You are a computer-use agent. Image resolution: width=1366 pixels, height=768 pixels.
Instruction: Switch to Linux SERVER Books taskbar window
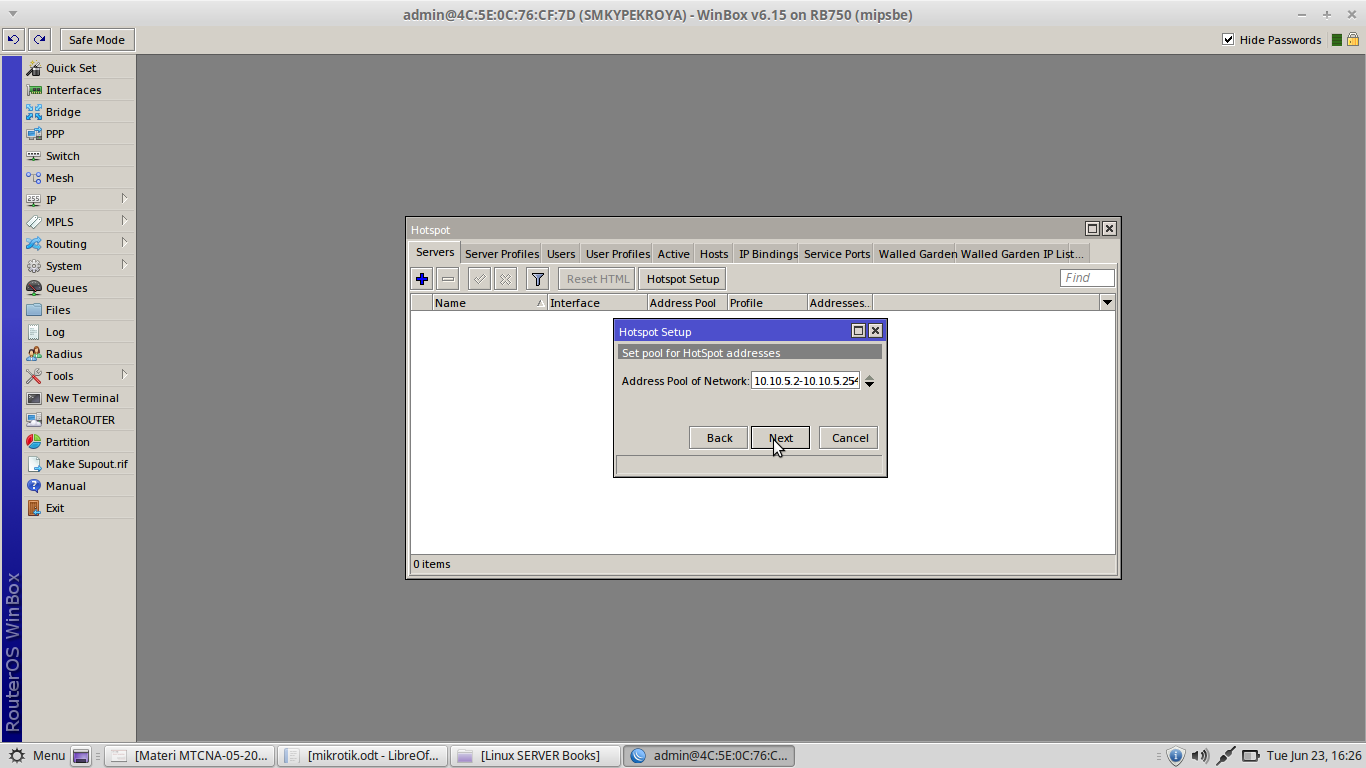click(535, 756)
